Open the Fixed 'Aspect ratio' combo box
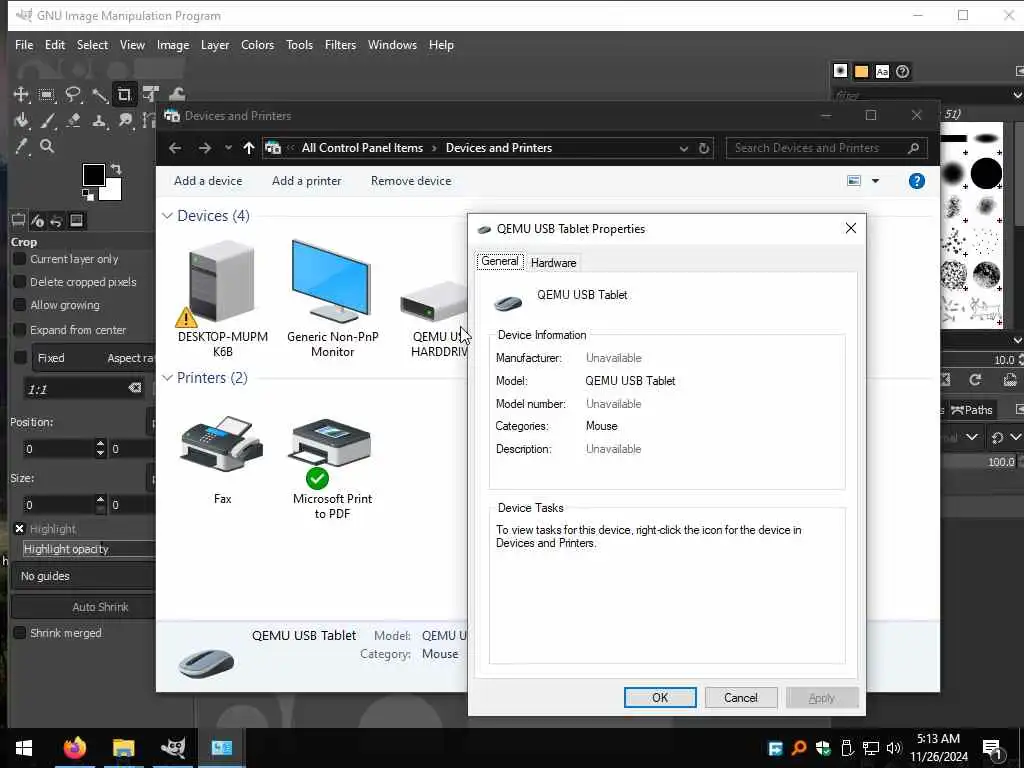The width and height of the screenshot is (1024, 768). tap(94, 358)
